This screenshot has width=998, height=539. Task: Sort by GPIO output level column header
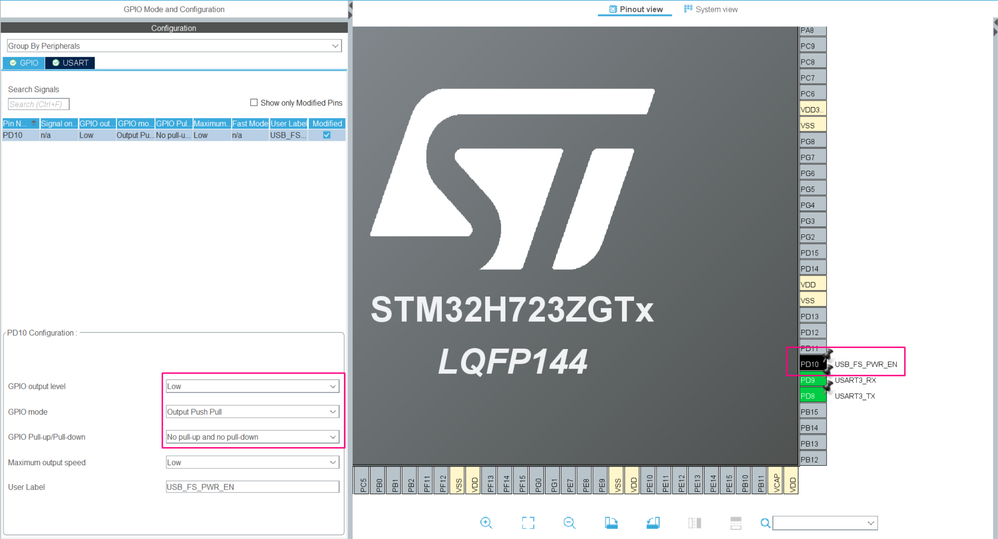97,123
